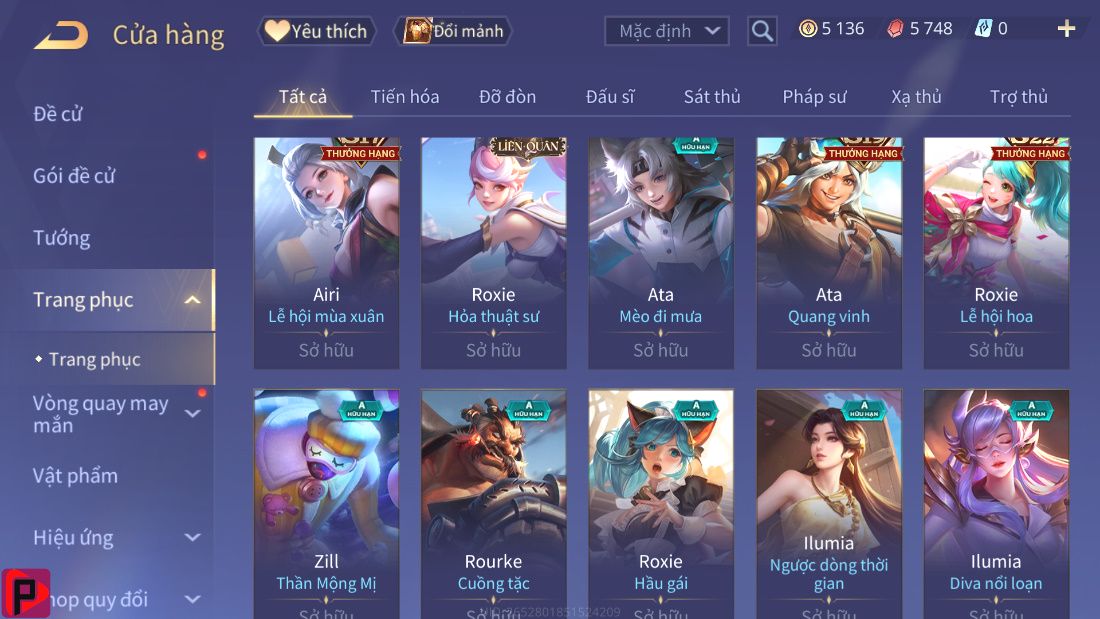Open the Mặc định sort dropdown
Viewport: 1100px width, 619px height.
coord(666,31)
